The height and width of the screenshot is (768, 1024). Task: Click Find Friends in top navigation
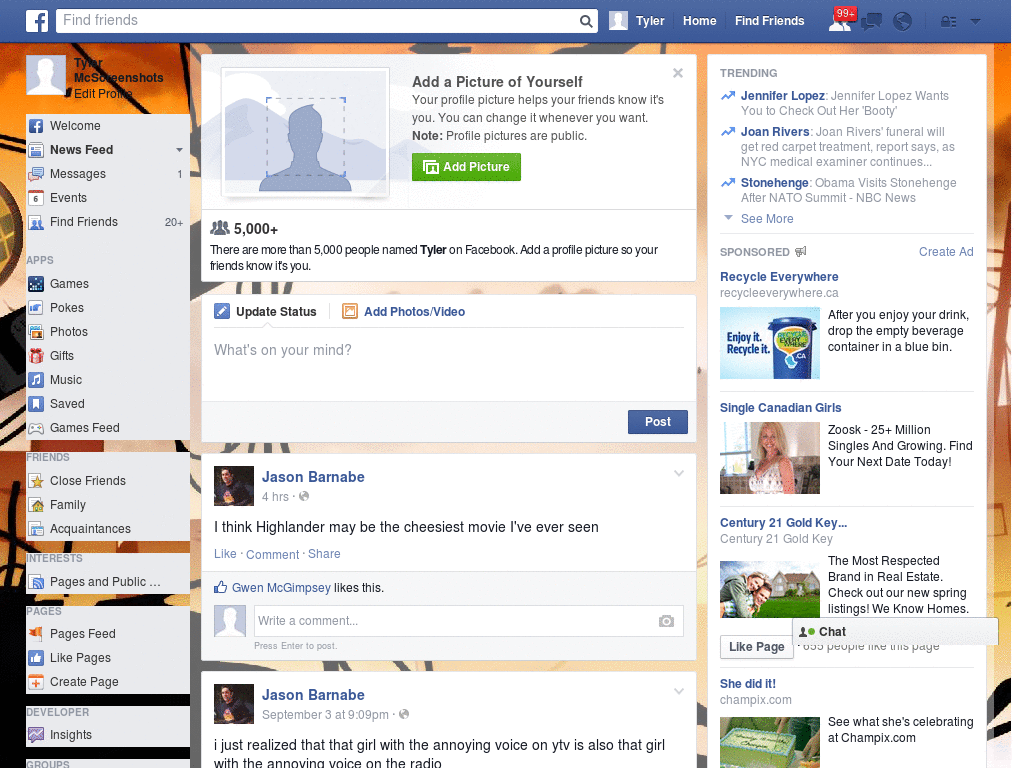click(769, 21)
